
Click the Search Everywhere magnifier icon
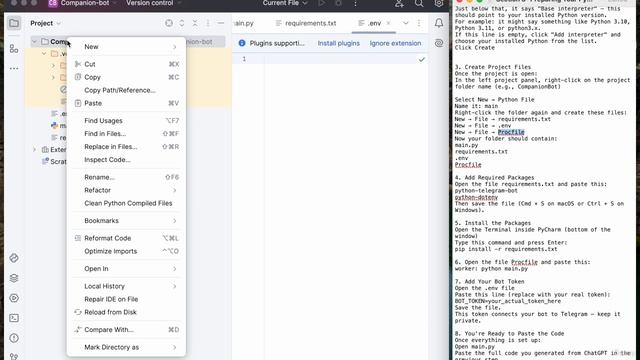point(419,4)
